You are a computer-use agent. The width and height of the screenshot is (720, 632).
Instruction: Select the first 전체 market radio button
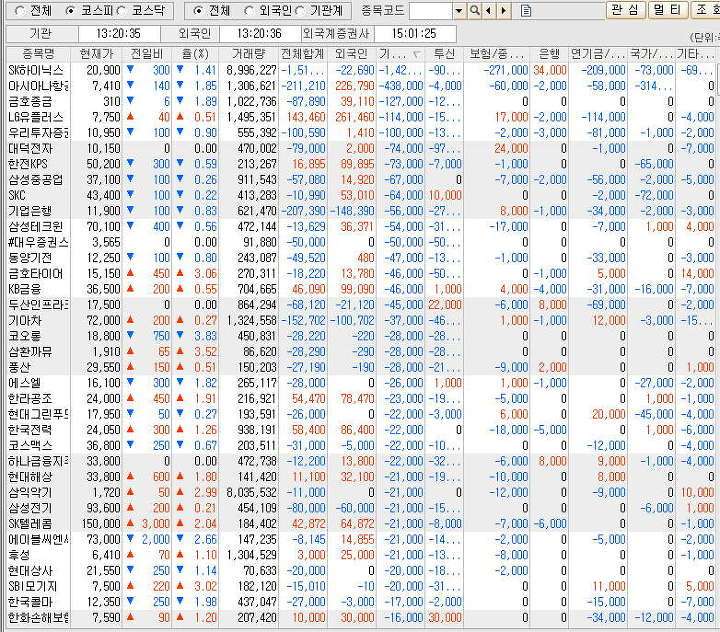click(x=20, y=11)
